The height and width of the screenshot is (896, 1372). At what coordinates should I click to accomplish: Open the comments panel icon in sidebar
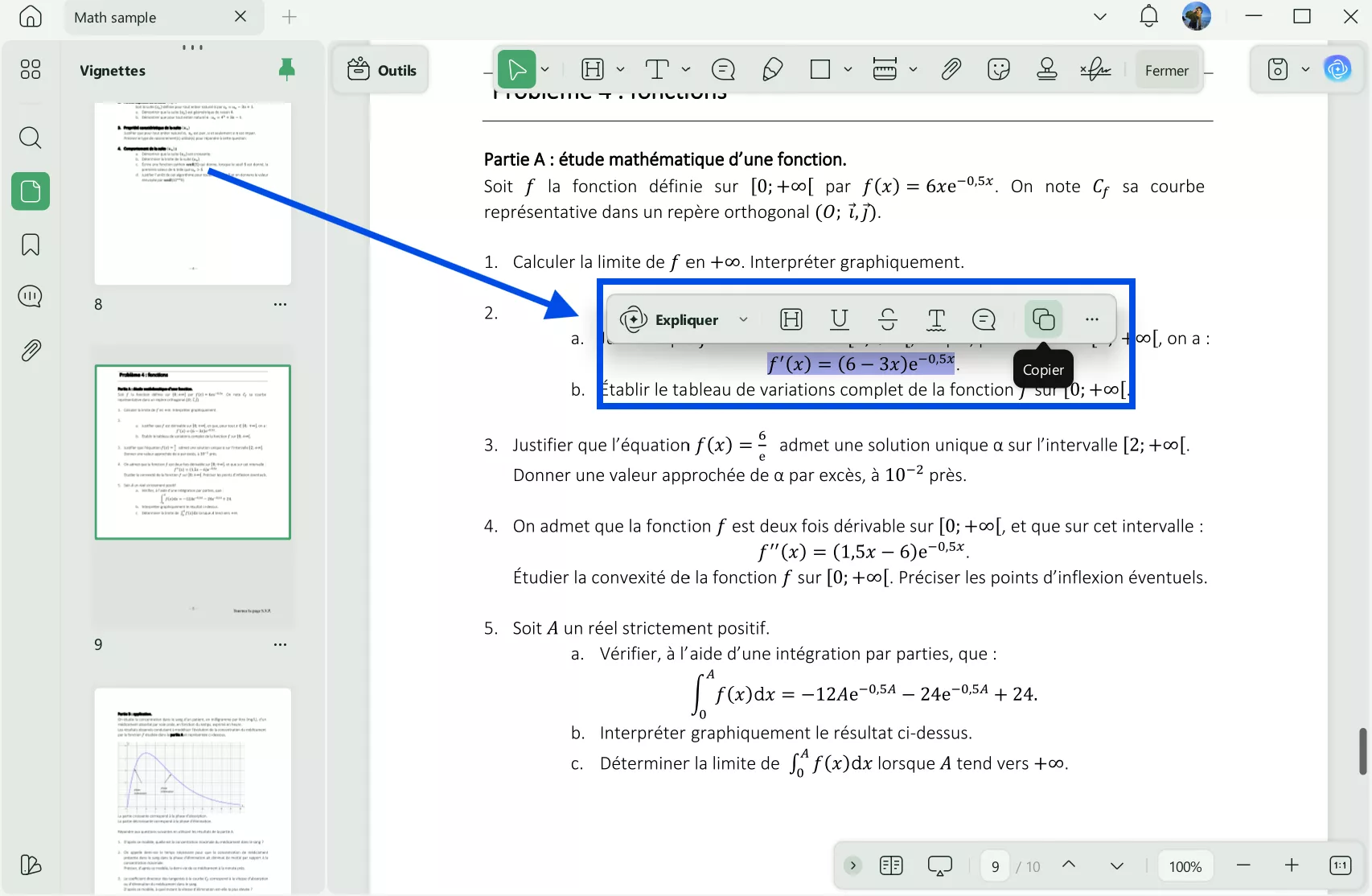pos(31,297)
